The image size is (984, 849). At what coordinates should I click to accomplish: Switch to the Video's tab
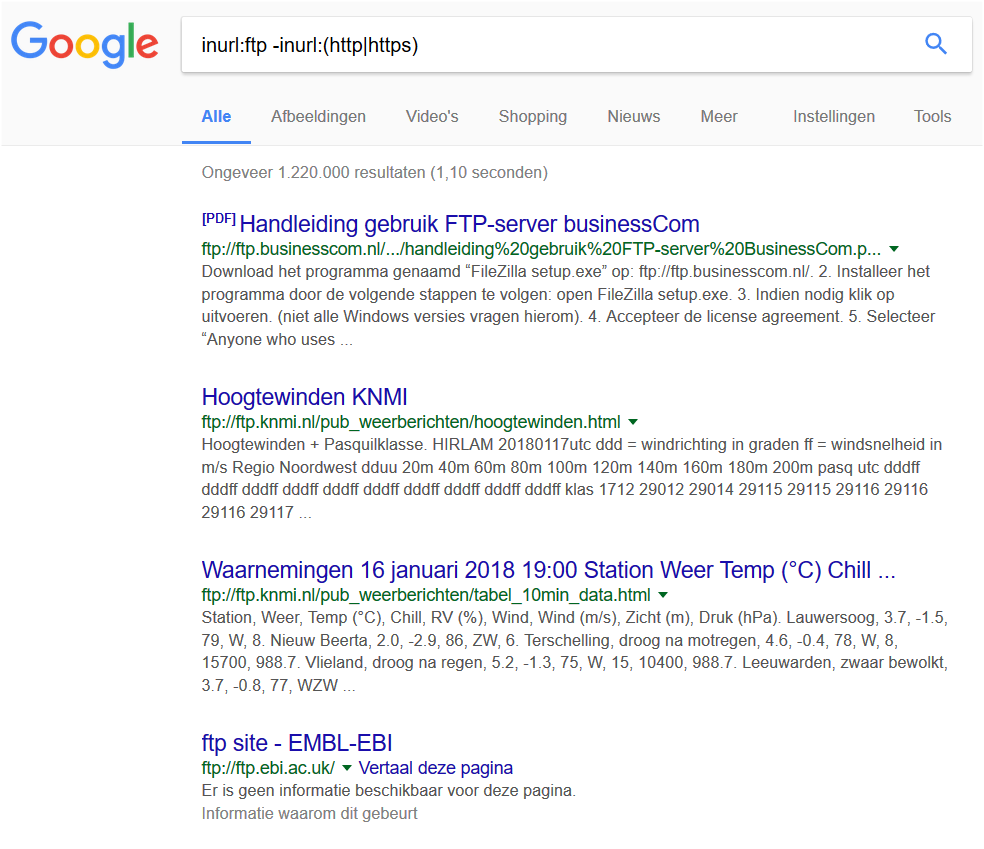[x=431, y=116]
